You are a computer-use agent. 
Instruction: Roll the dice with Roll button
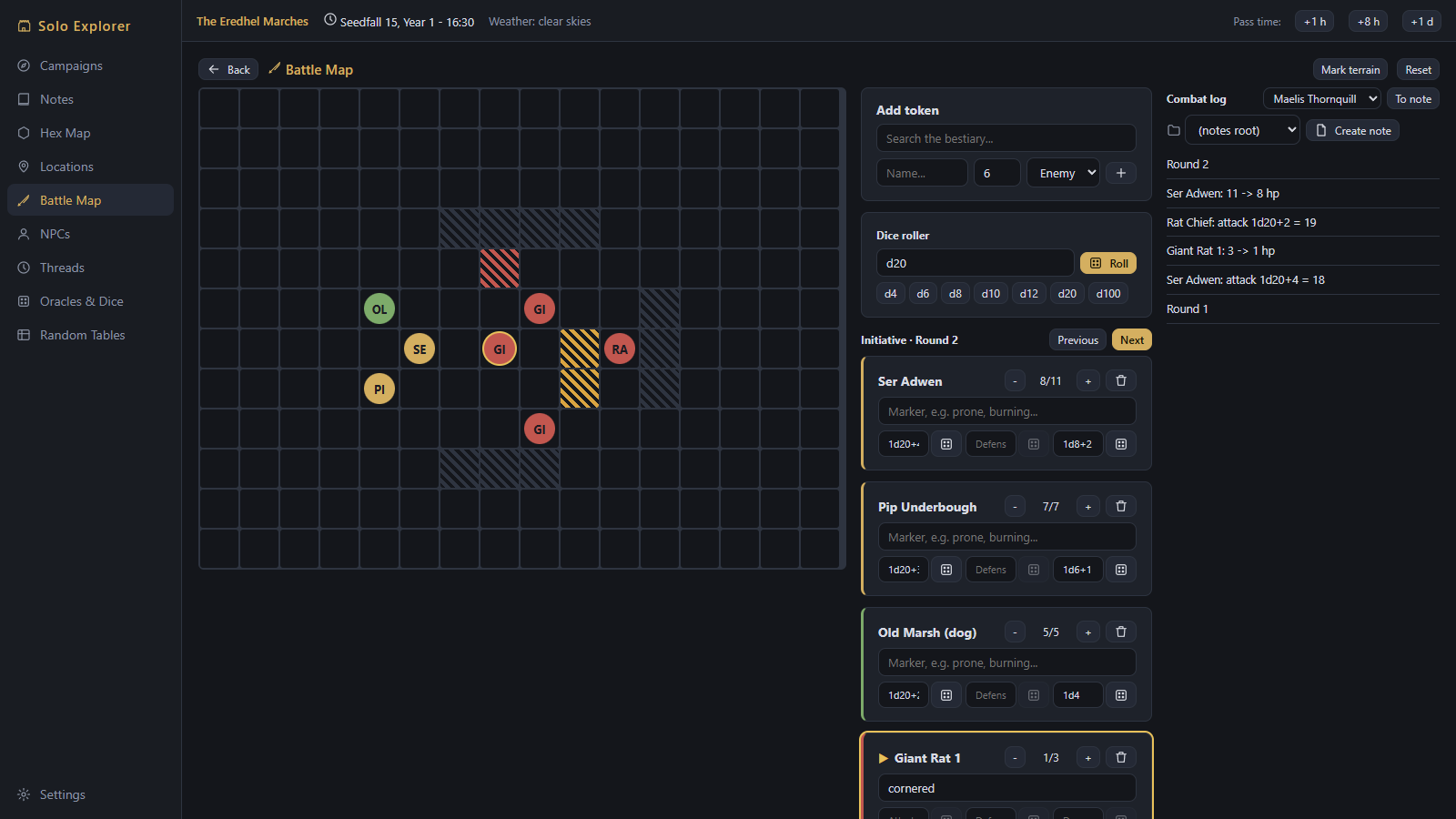tap(1108, 263)
